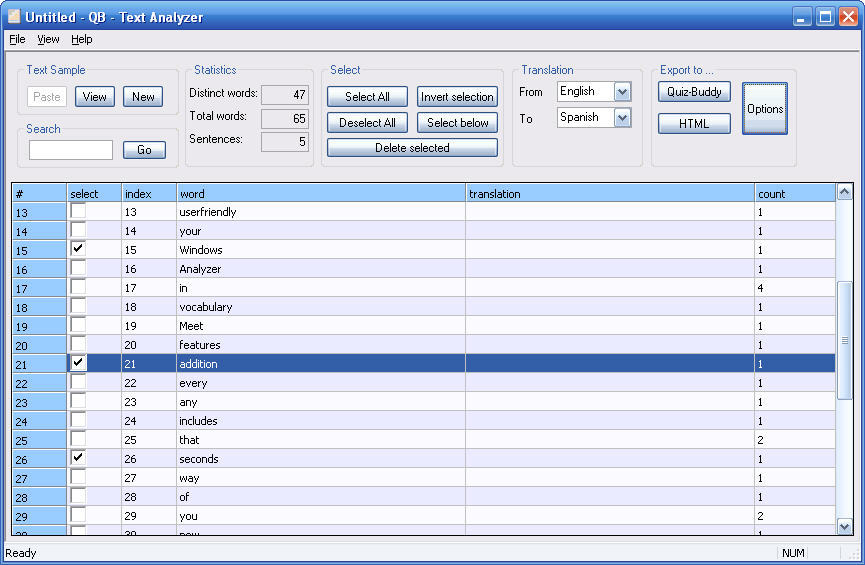Maximize the Text Analyzer window

pos(825,17)
